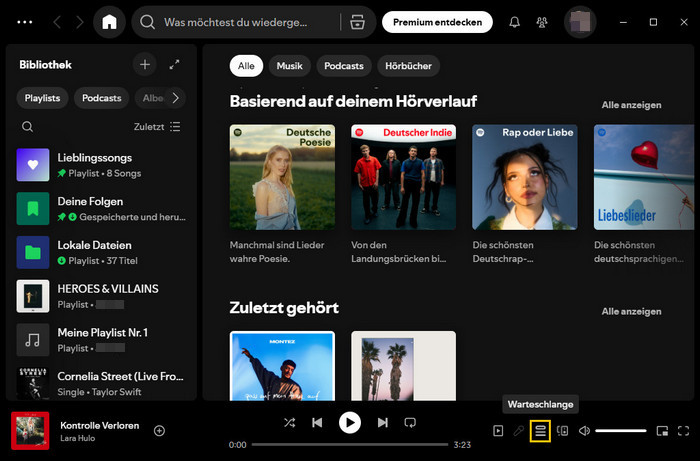The width and height of the screenshot is (700, 461).
Task: Open the Basierend auf deinem Hörverlauf heading
Action: point(353,101)
